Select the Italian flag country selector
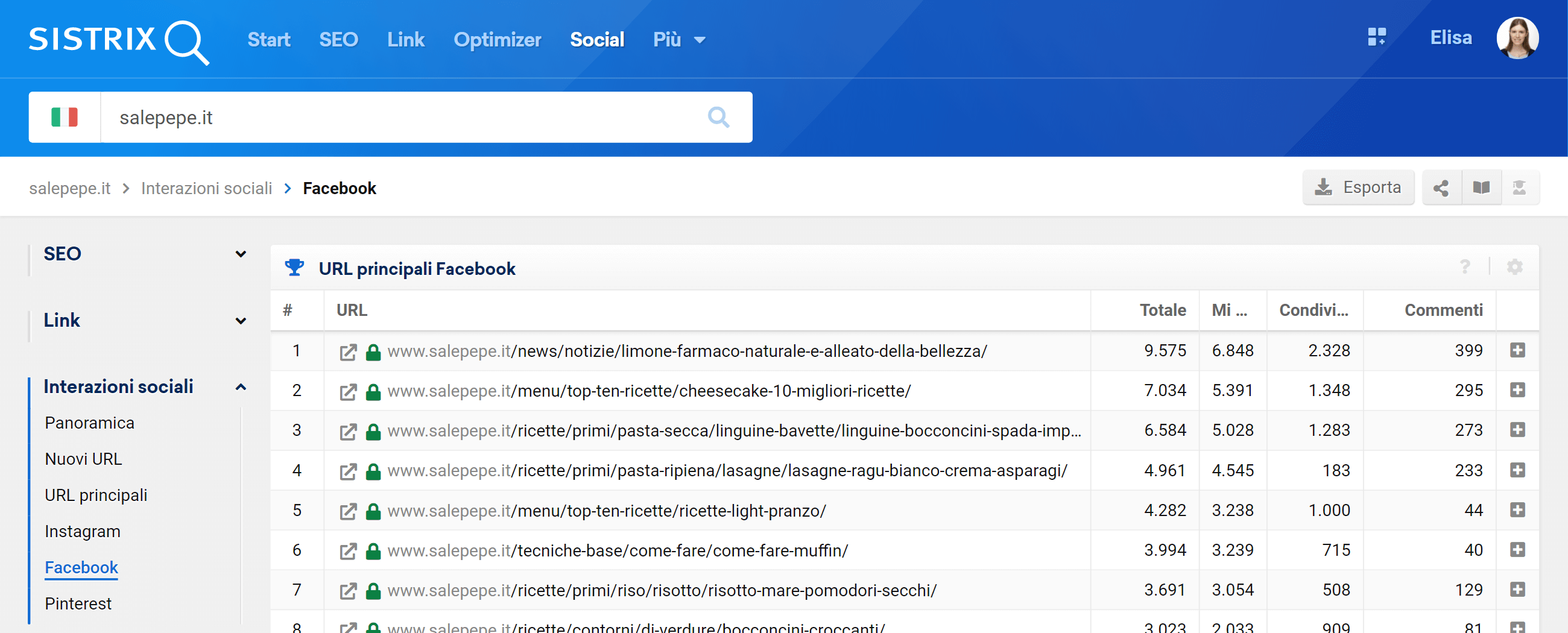 pyautogui.click(x=65, y=117)
